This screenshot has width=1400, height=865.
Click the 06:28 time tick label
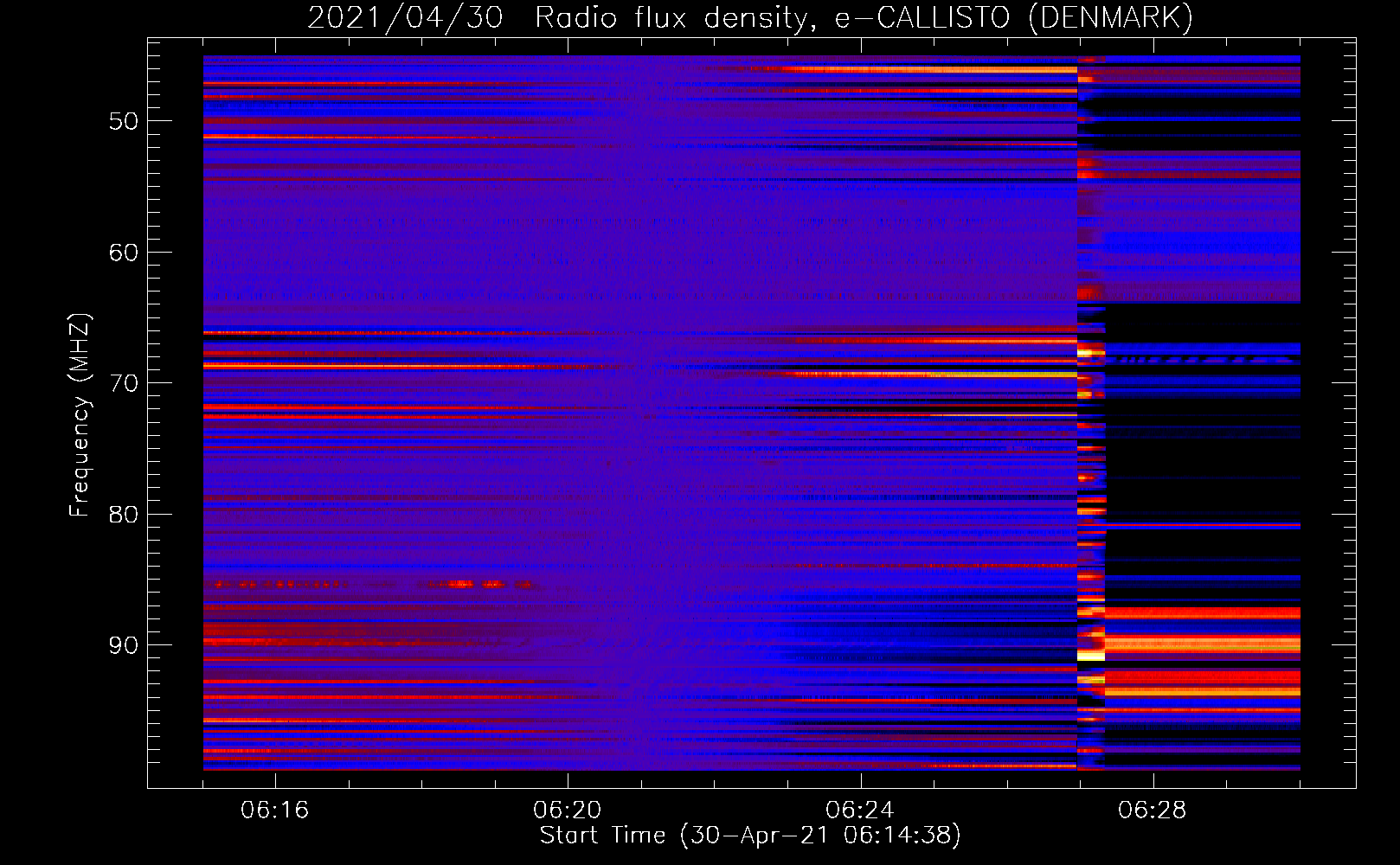[x=1153, y=811]
